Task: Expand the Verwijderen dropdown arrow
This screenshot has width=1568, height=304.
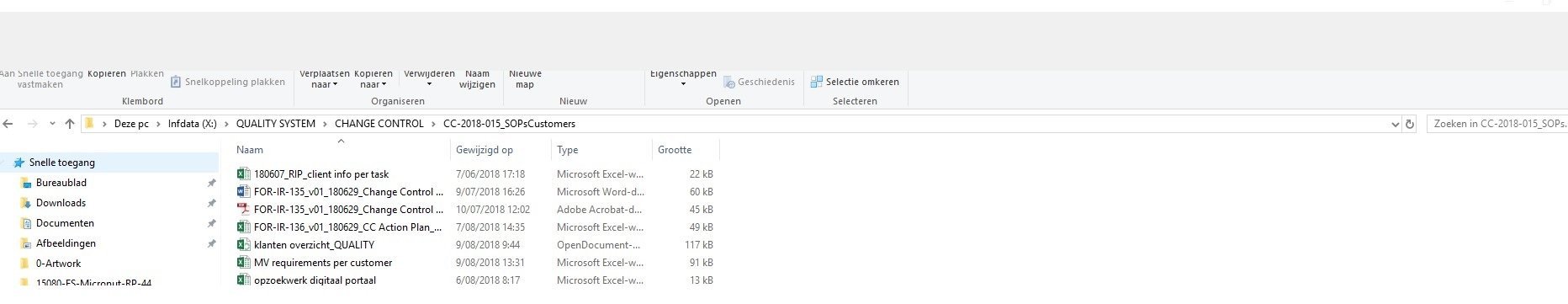Action: click(429, 84)
